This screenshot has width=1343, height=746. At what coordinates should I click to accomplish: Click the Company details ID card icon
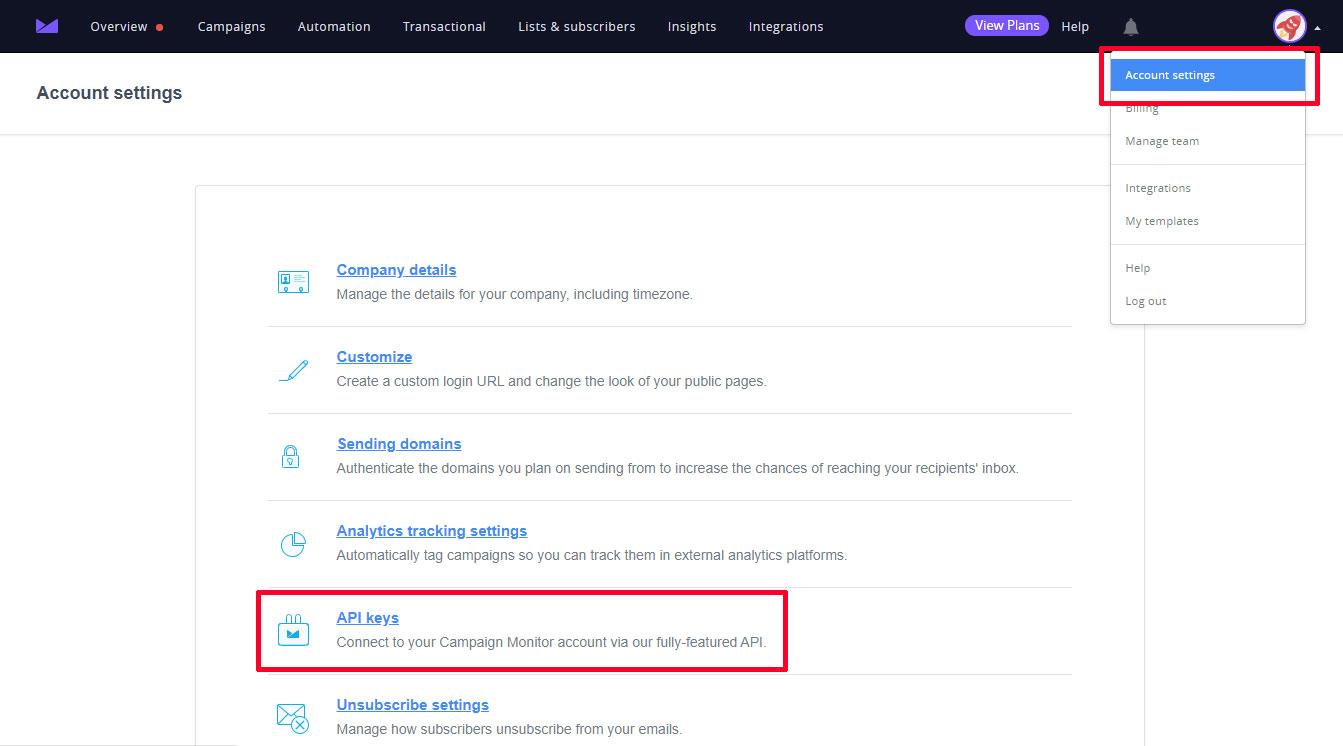[293, 282]
